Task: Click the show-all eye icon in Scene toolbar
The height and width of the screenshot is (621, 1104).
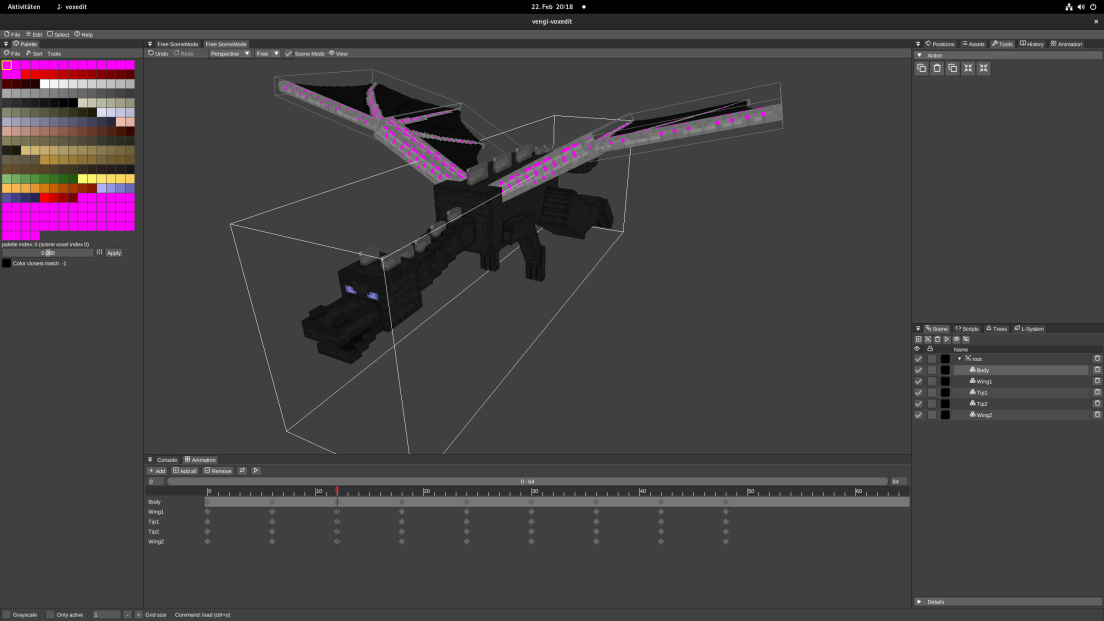Action: [x=956, y=339]
